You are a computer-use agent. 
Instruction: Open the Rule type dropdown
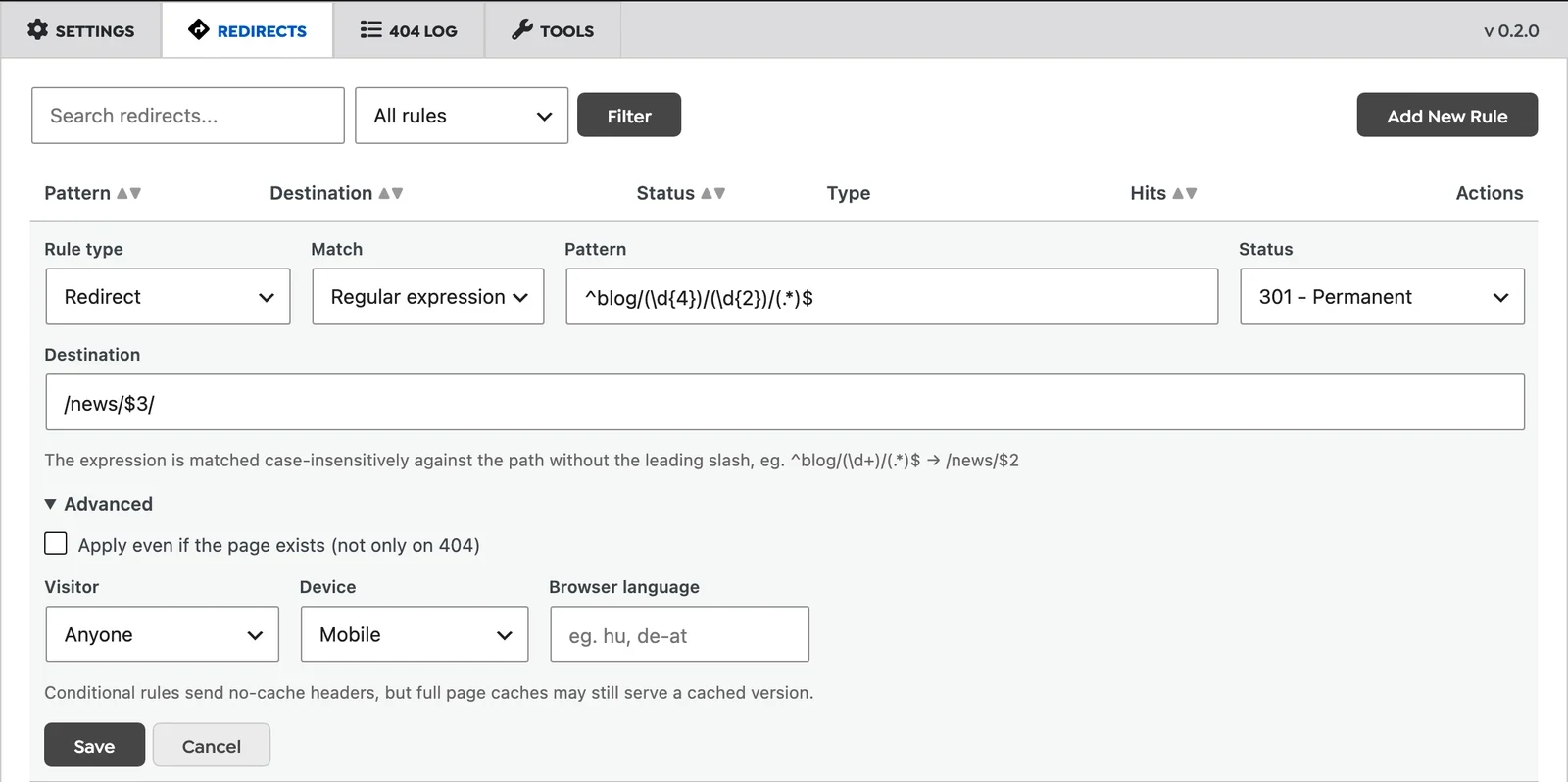click(168, 297)
